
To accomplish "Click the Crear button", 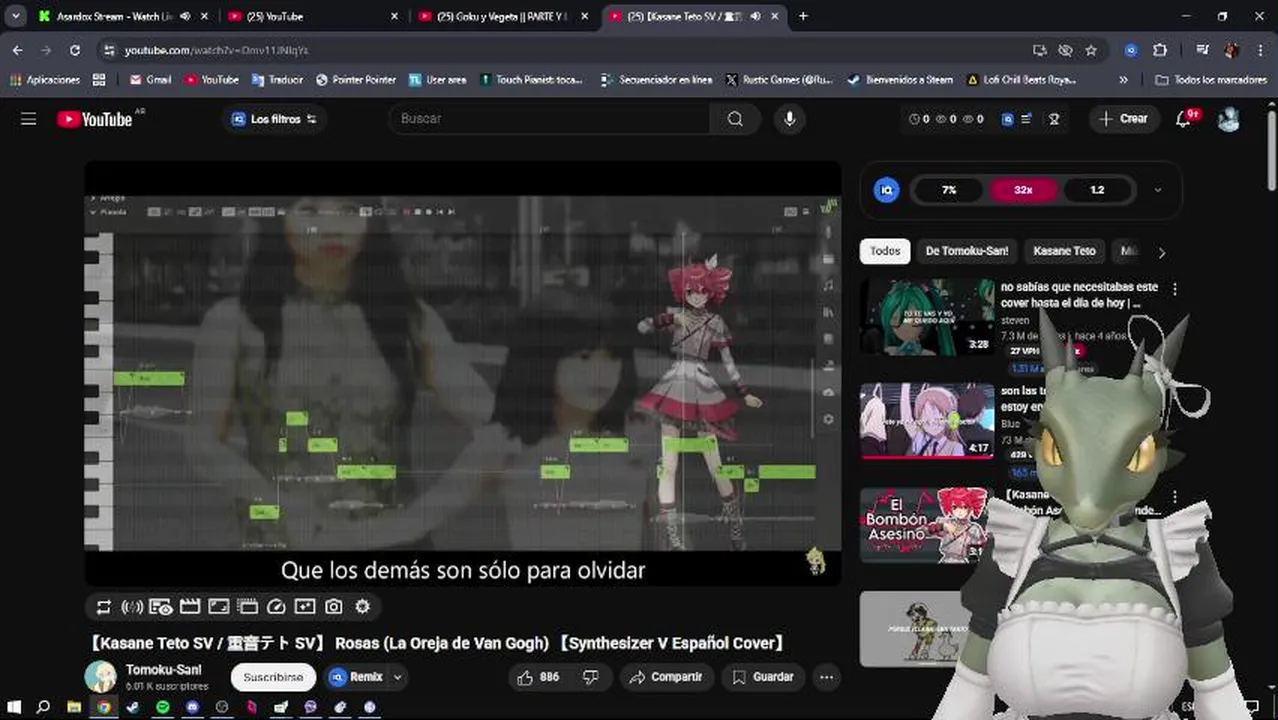I will (1123, 119).
